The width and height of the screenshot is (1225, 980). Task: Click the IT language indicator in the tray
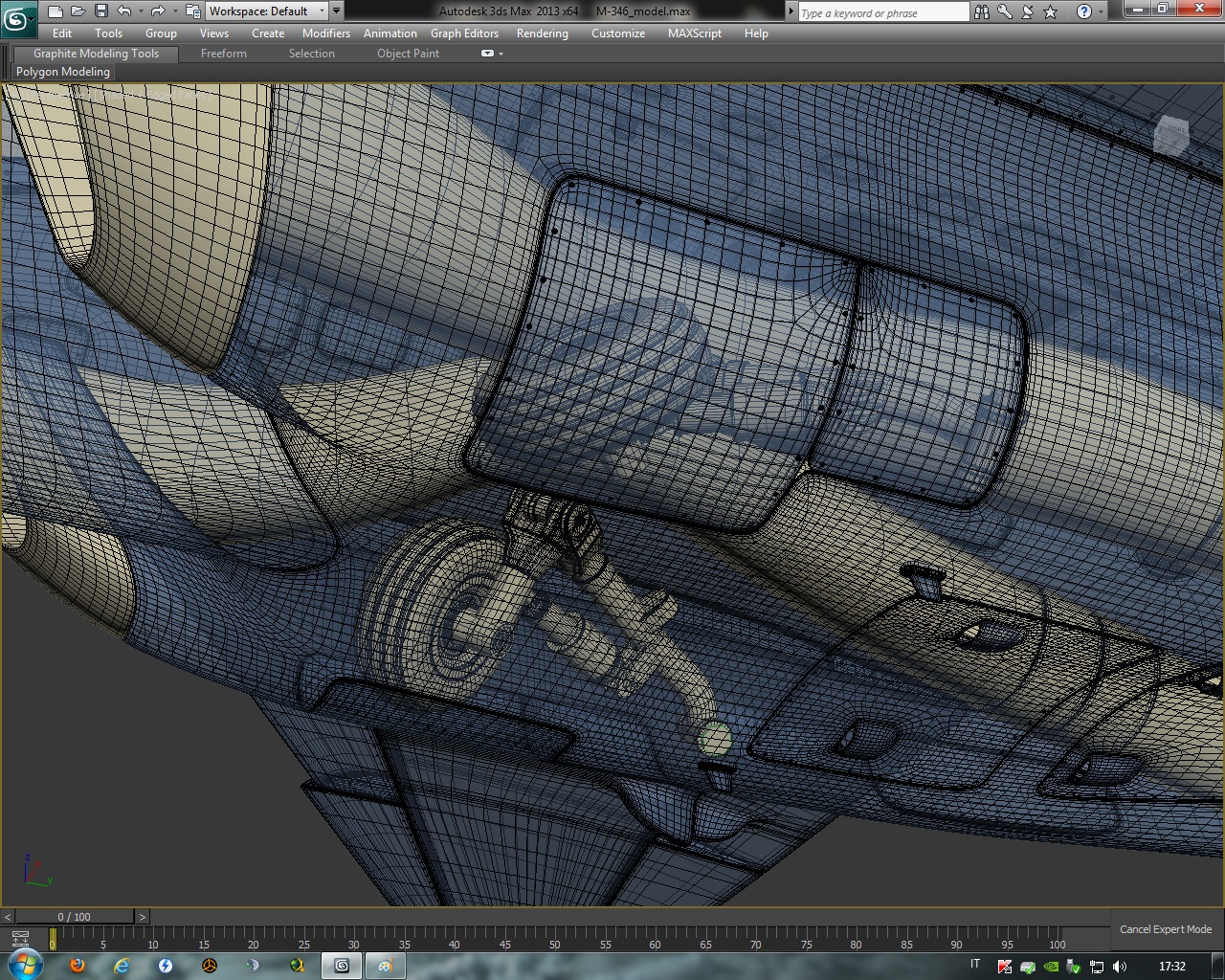pos(975,965)
